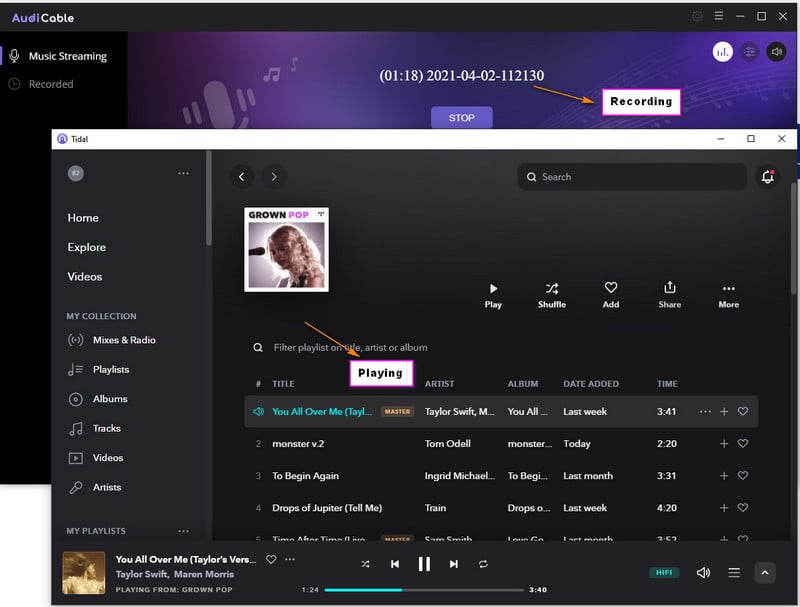The image size is (800, 607).
Task: Open Videos under Explore in sidebar
Action: (x=85, y=276)
